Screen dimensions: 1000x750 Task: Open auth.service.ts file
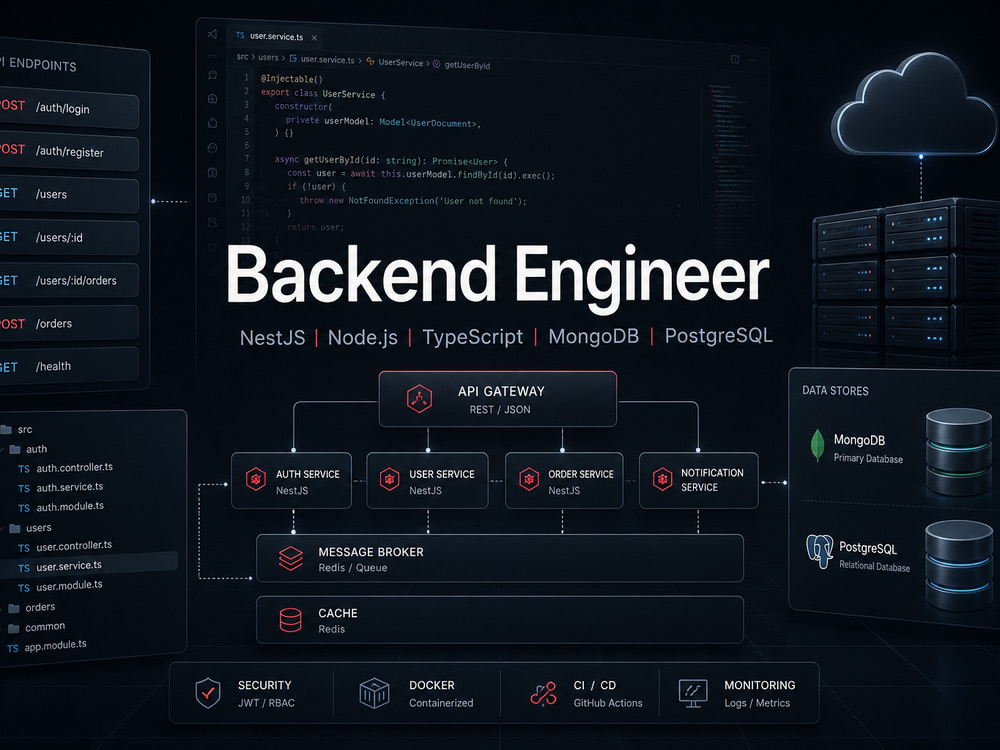61,487
